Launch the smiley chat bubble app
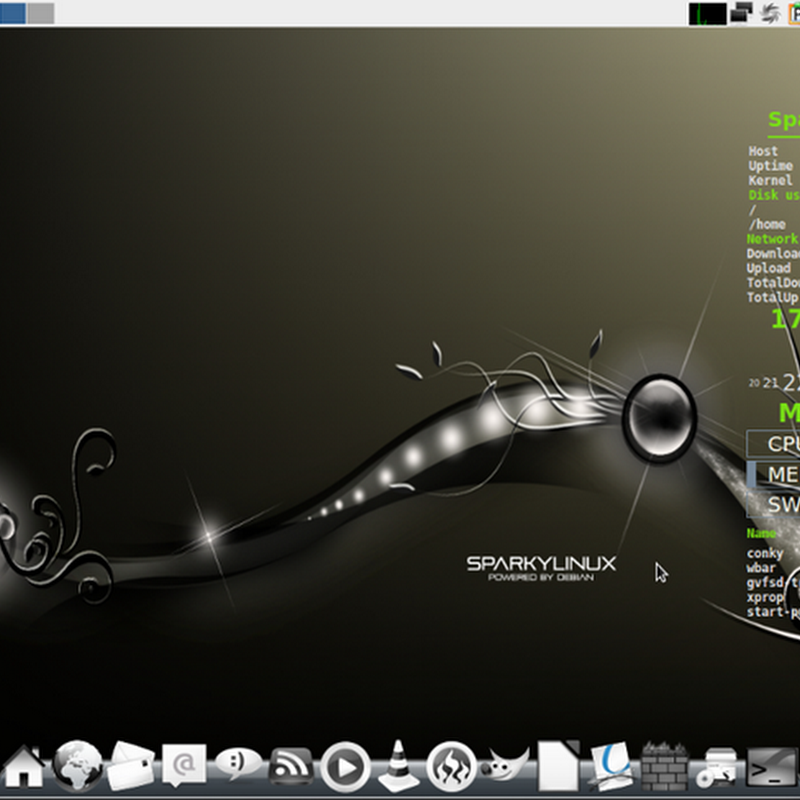This screenshot has width=800, height=800. [x=237, y=764]
